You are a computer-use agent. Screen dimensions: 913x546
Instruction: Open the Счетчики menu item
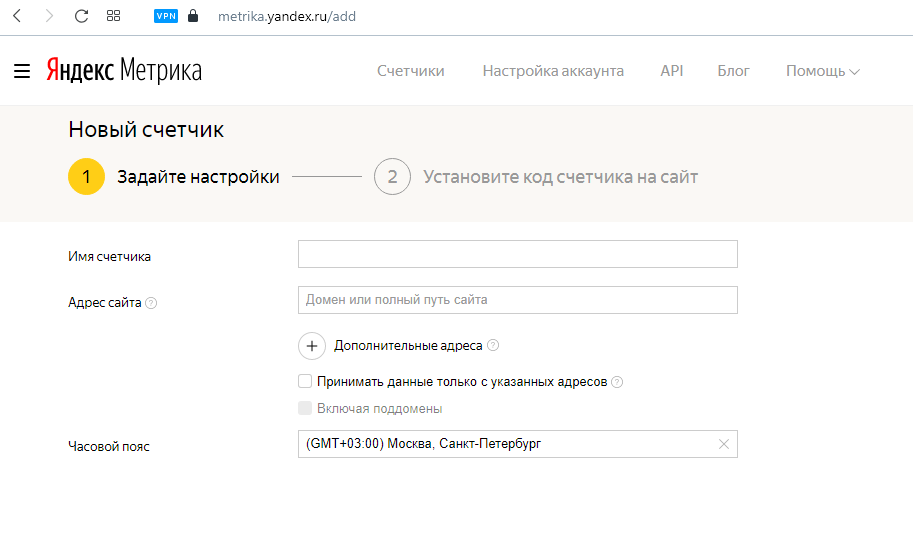[x=411, y=71]
